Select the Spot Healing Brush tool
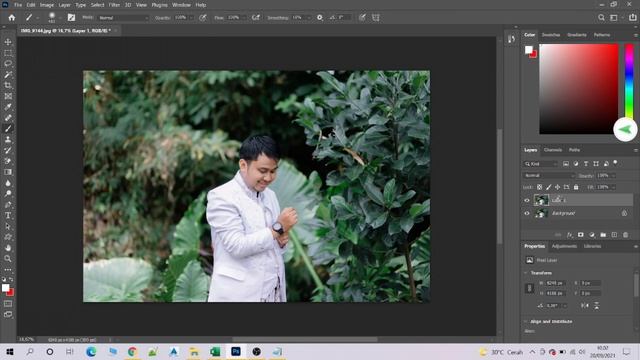 8,118
